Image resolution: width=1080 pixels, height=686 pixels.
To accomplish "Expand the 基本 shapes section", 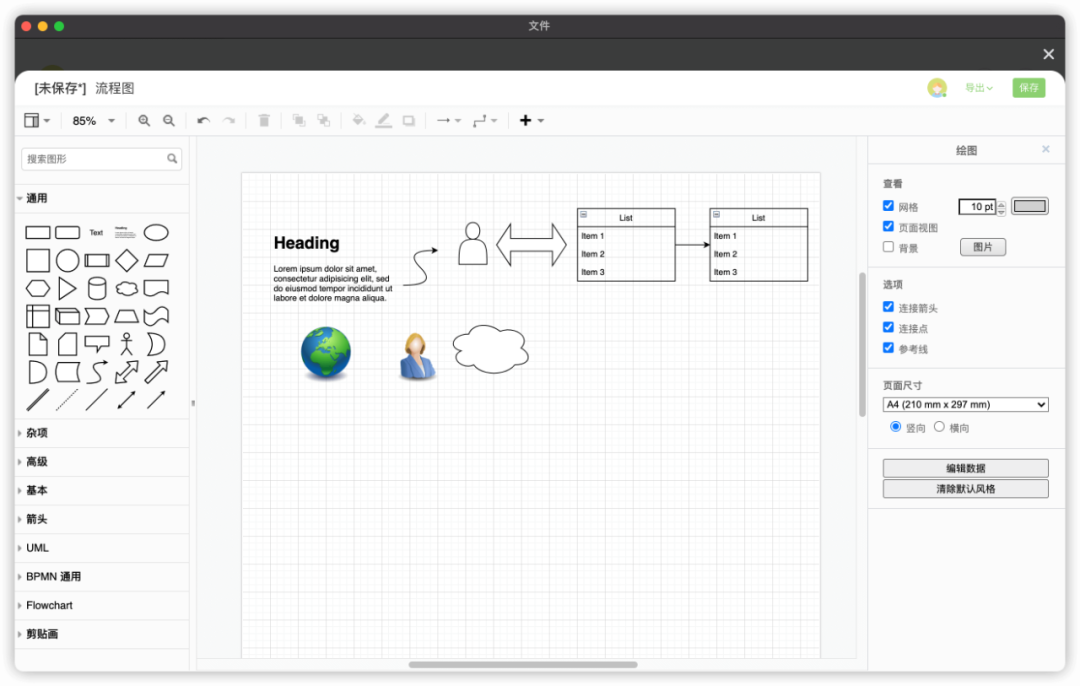I will (102, 490).
